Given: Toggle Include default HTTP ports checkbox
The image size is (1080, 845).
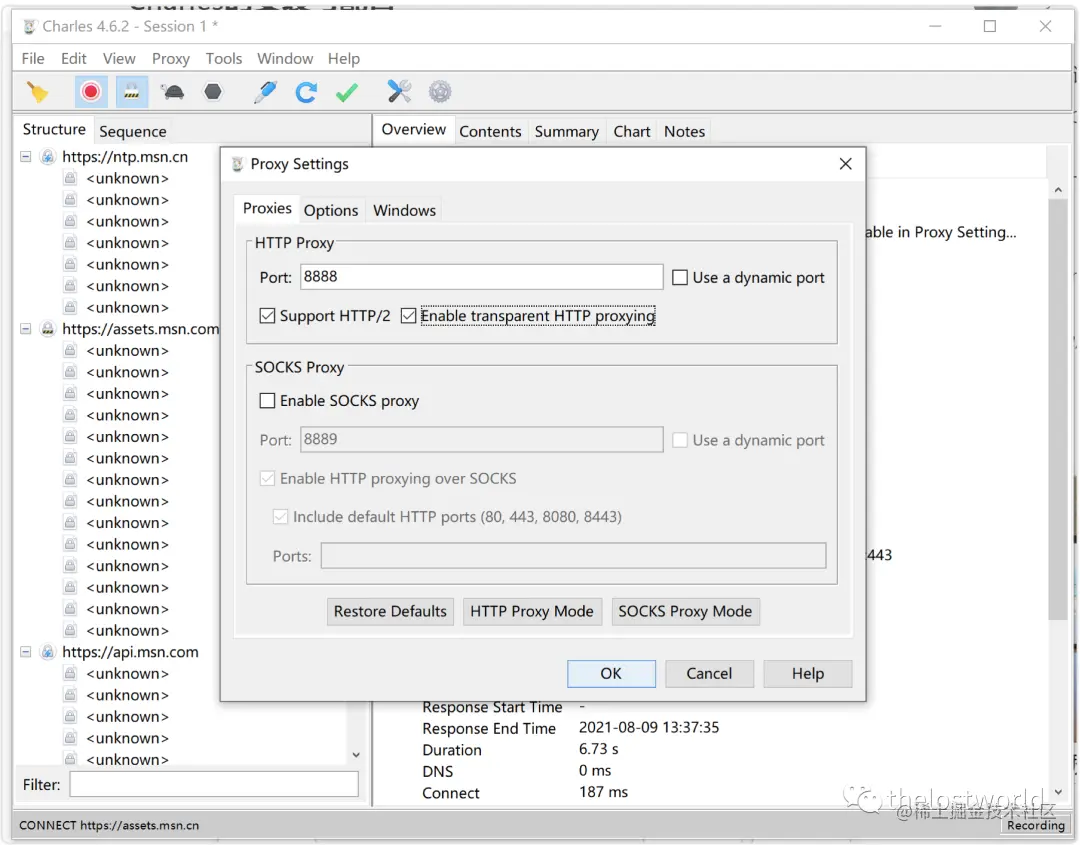Looking at the screenshot, I should click(280, 517).
